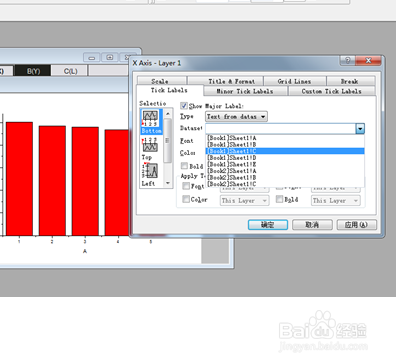Viewport: 396px width, 364px height.
Task: Collapse the Dataset dropdown arrow
Action: pos(360,128)
